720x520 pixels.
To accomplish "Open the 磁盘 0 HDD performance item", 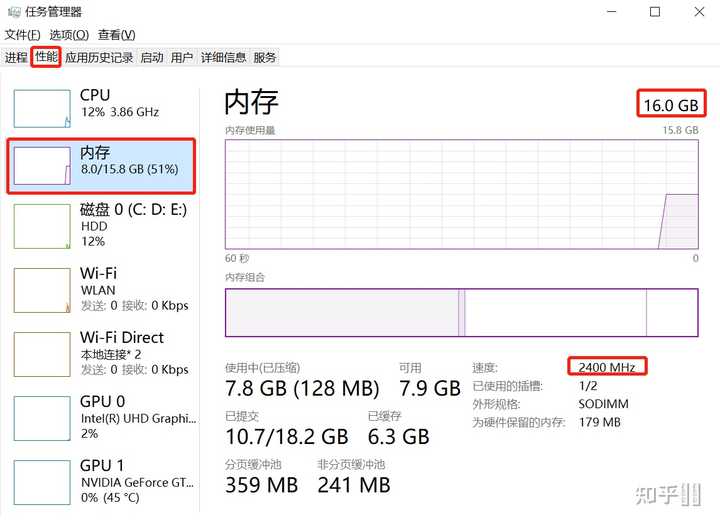I will coord(101,225).
